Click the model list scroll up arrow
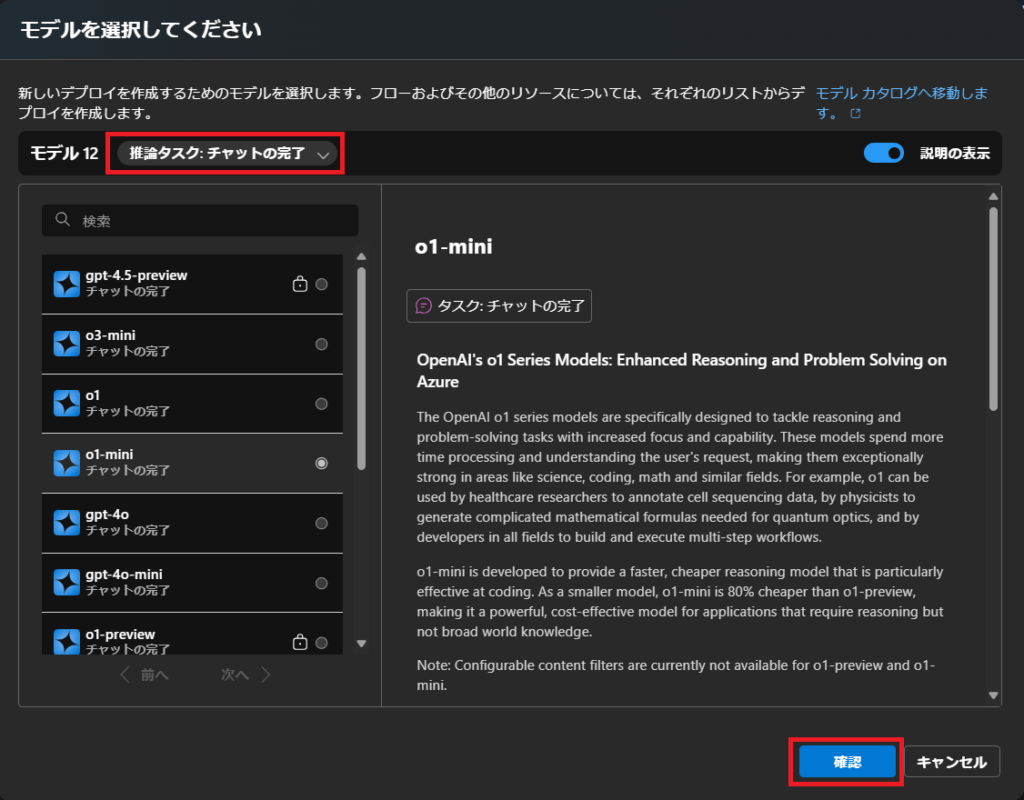Image resolution: width=1024 pixels, height=800 pixels. (361, 256)
